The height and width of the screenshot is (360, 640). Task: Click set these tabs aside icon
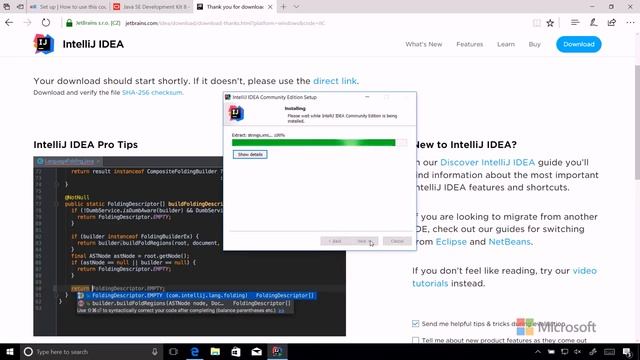[x=20, y=7]
